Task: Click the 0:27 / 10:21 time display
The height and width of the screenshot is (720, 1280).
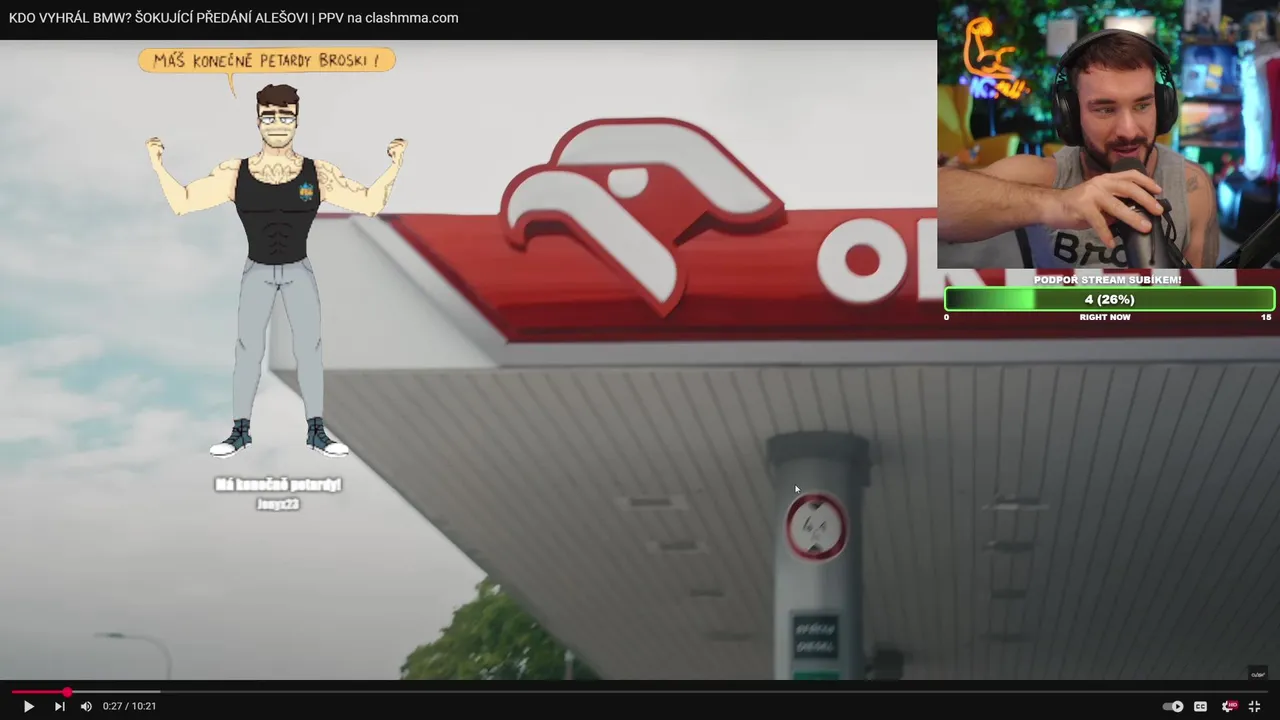Action: [129, 706]
